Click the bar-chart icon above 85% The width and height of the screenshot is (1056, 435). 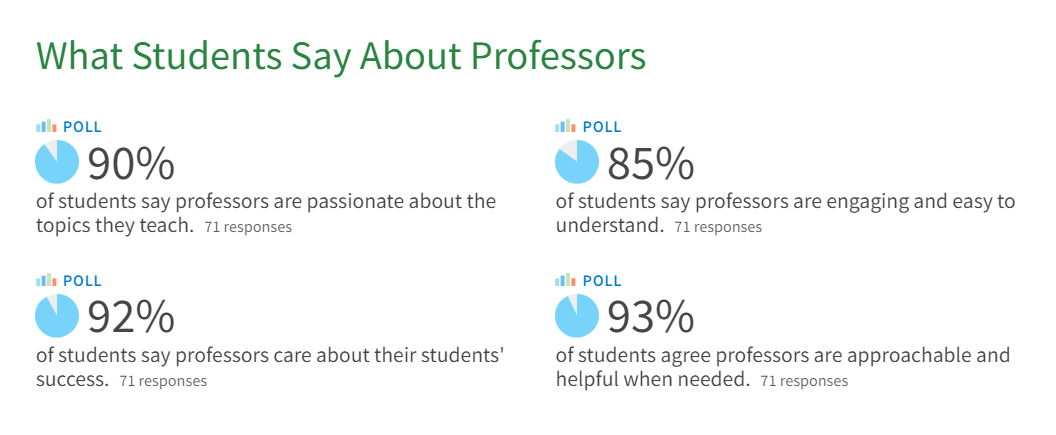(565, 126)
